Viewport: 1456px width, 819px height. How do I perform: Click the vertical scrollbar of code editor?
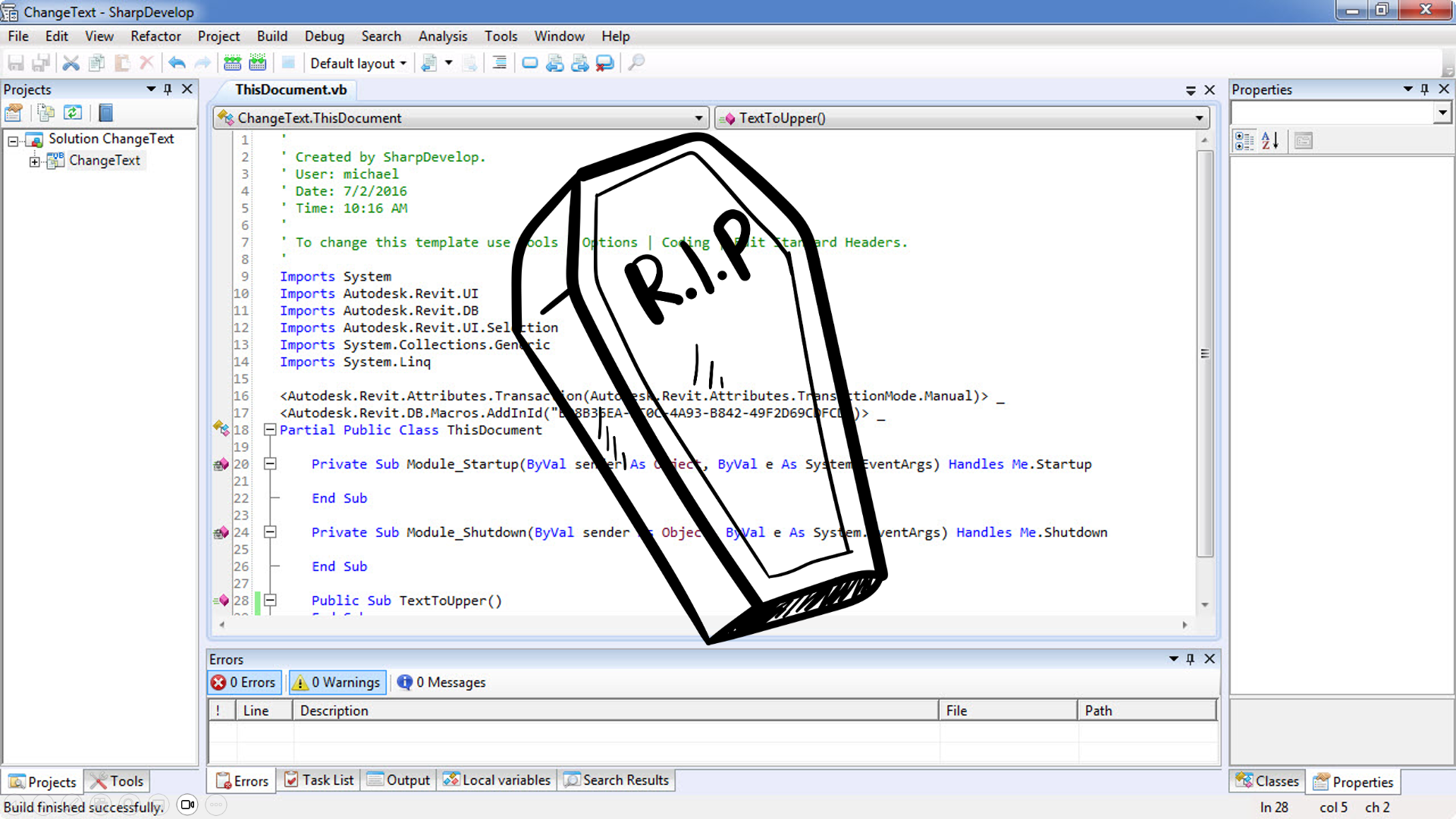coord(1204,353)
